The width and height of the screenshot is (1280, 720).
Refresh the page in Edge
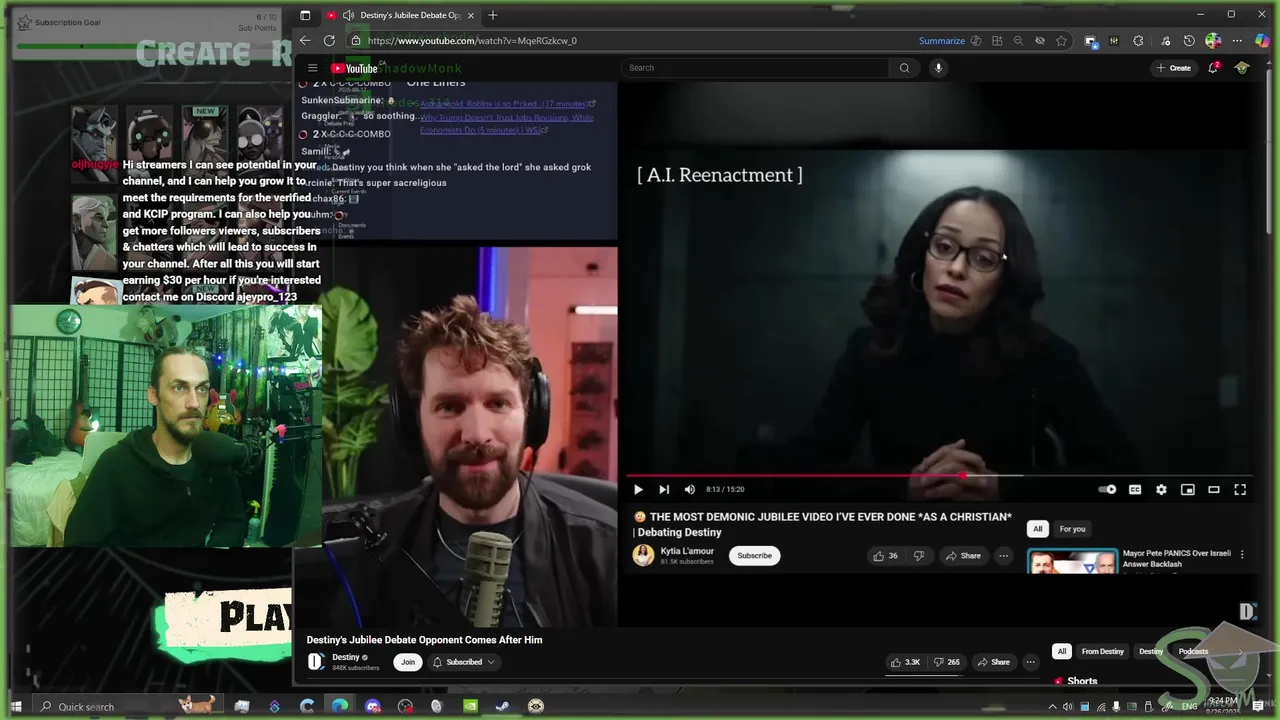tap(329, 41)
